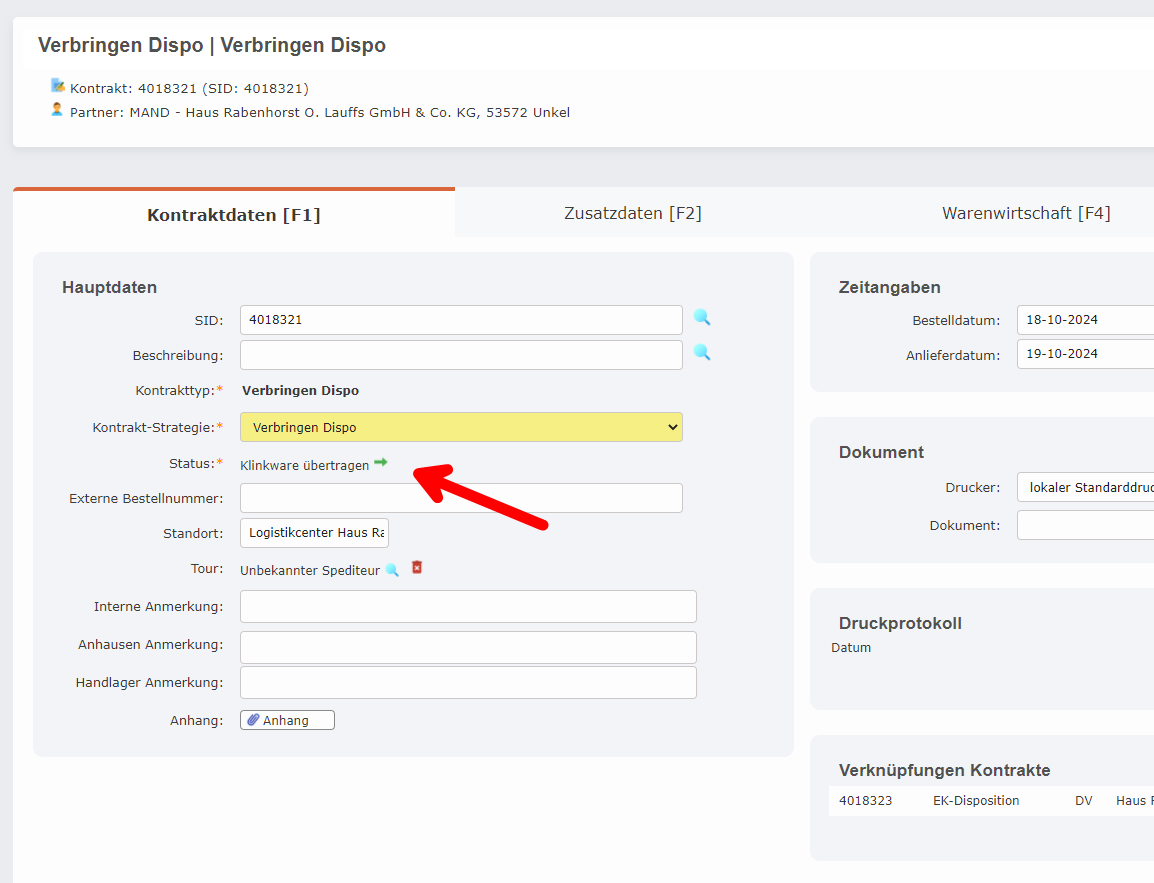Advance status with the green arrow icon
Screen dimensions: 1154x883
[x=380, y=463]
